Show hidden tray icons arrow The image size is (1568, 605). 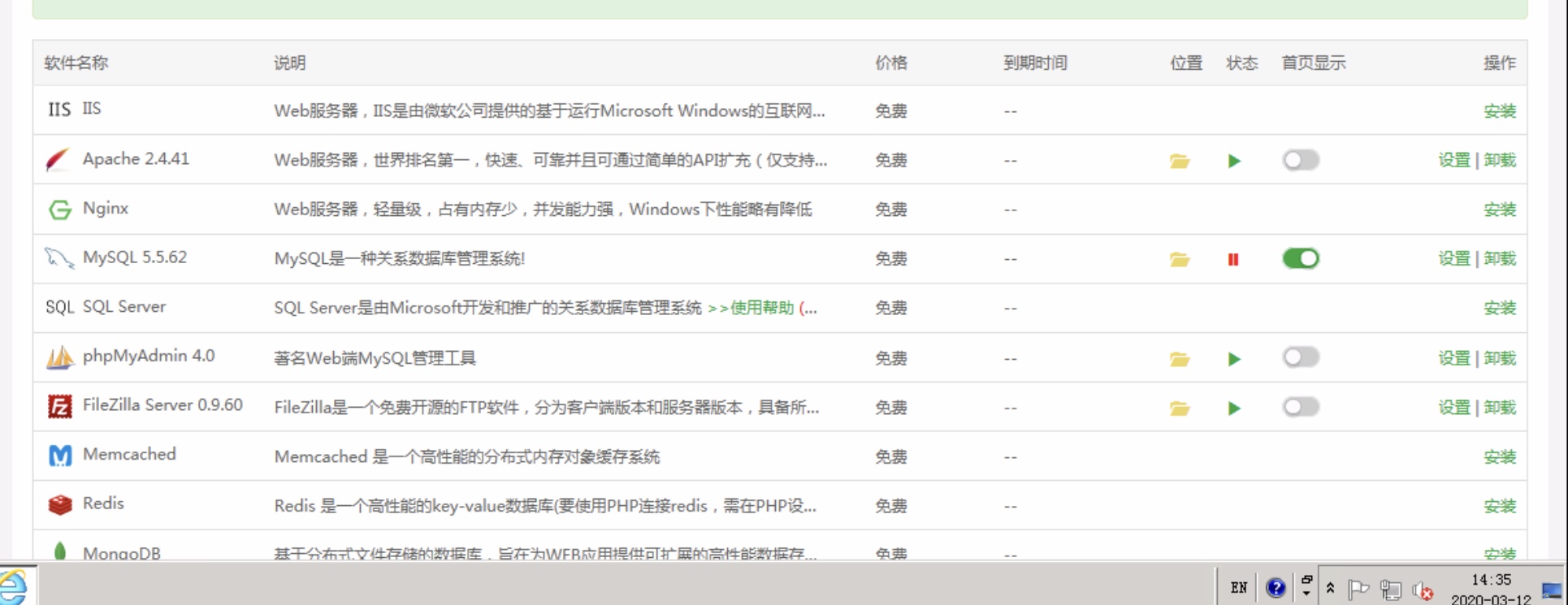pos(1330,588)
